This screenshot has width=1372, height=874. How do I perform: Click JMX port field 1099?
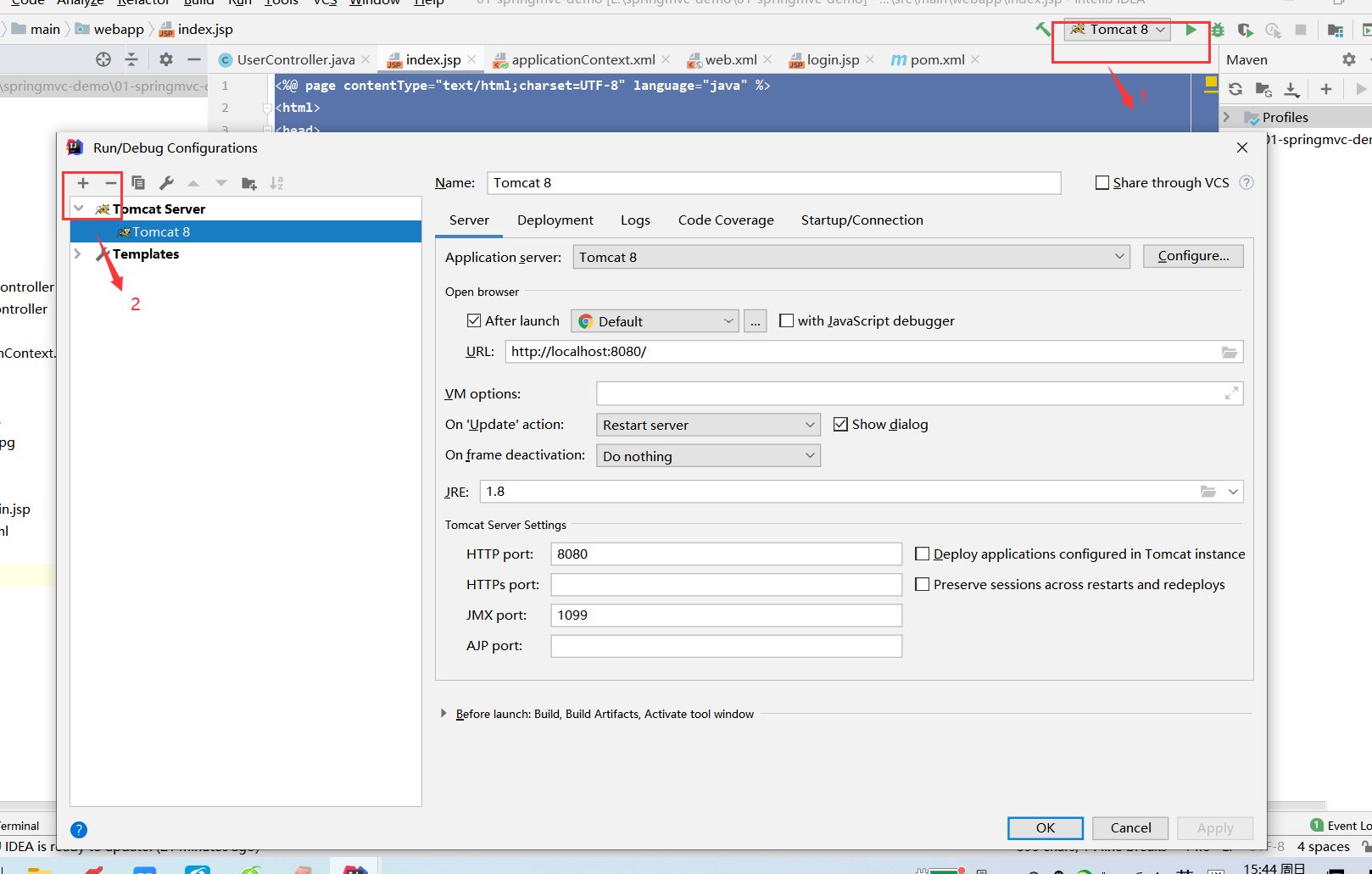727,615
